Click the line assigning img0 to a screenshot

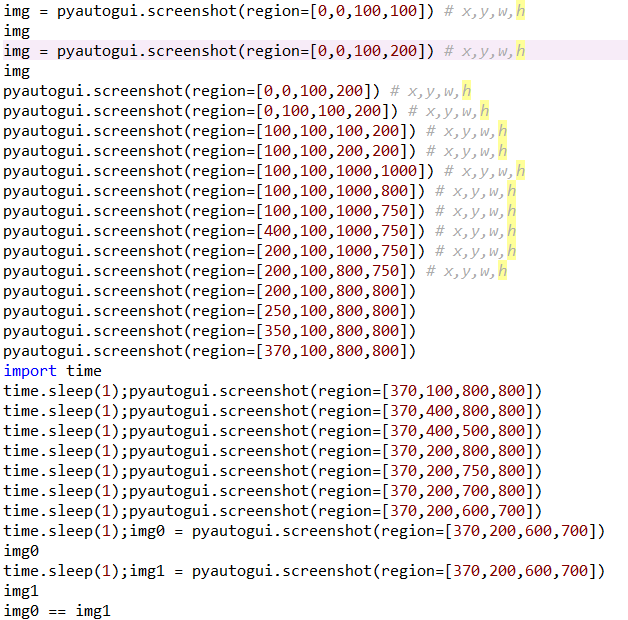(304, 531)
